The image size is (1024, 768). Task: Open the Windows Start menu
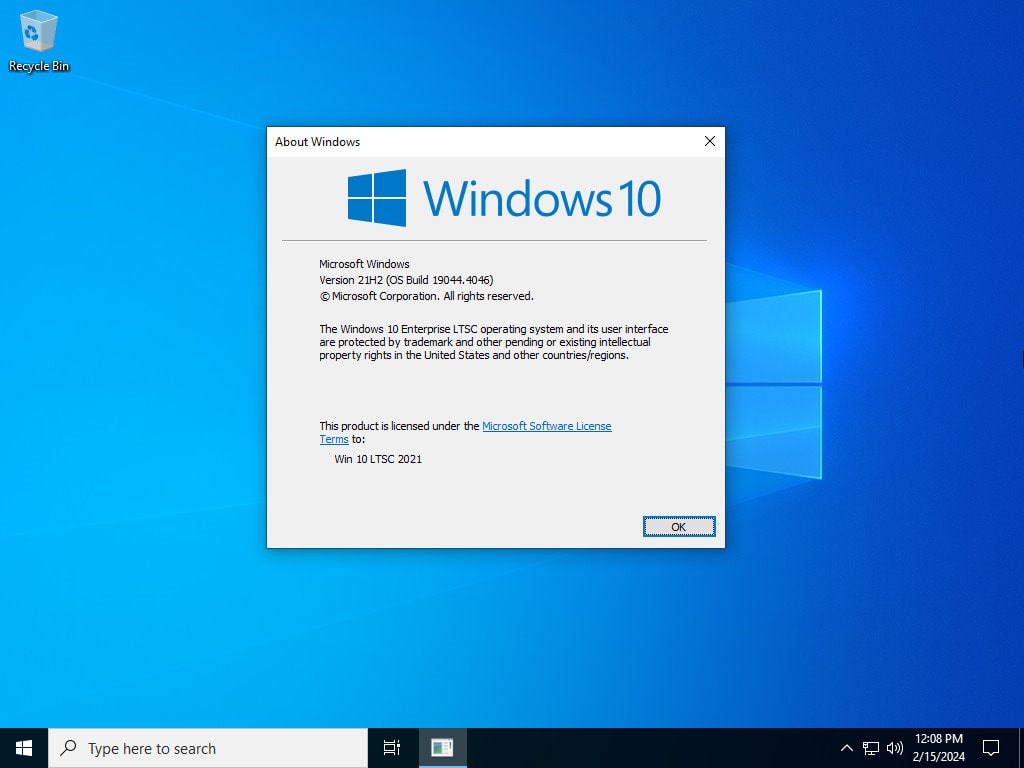pyautogui.click(x=24, y=748)
